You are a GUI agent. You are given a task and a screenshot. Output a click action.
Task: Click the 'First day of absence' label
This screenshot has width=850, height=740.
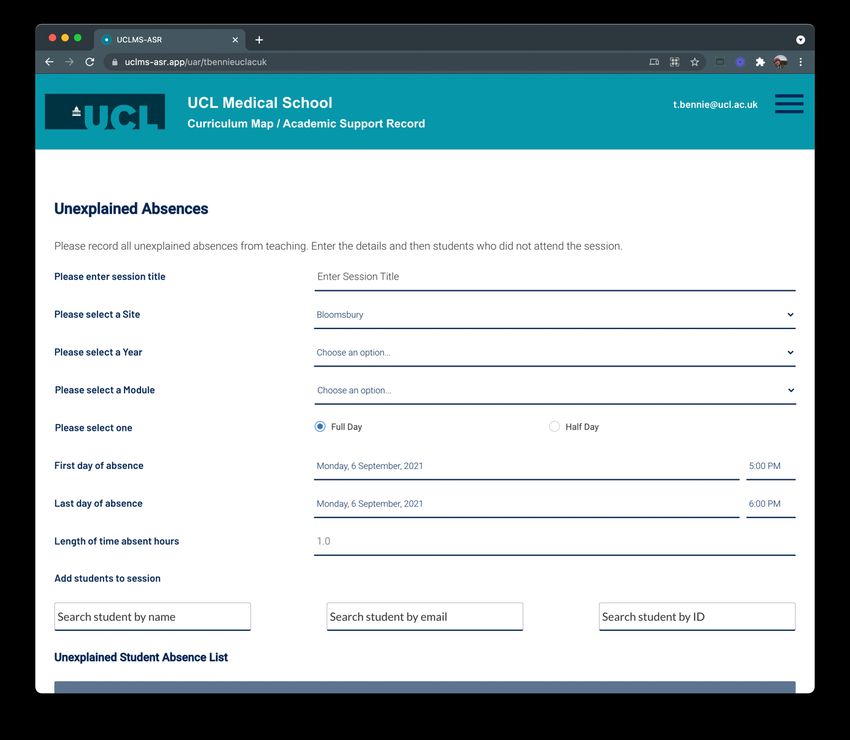click(x=99, y=466)
